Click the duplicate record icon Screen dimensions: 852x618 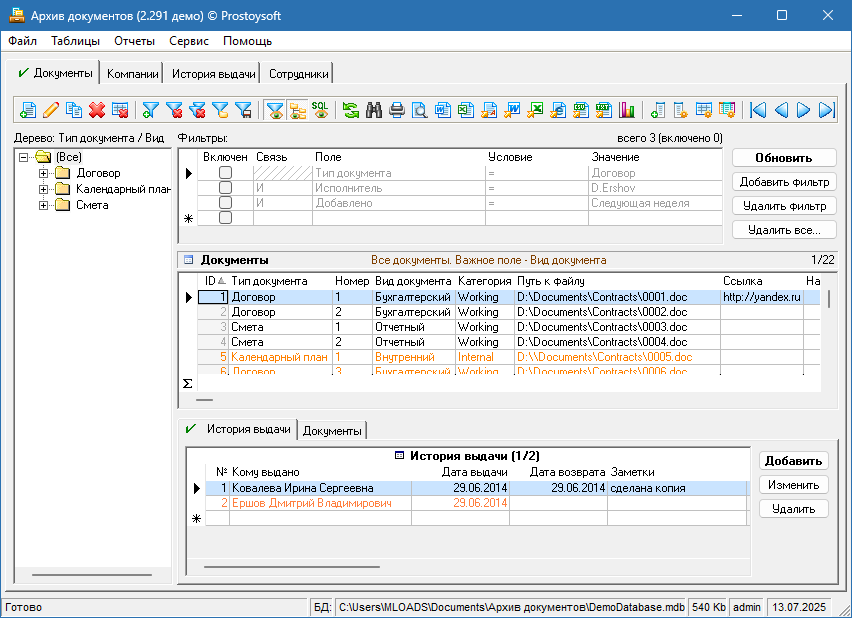[74, 110]
